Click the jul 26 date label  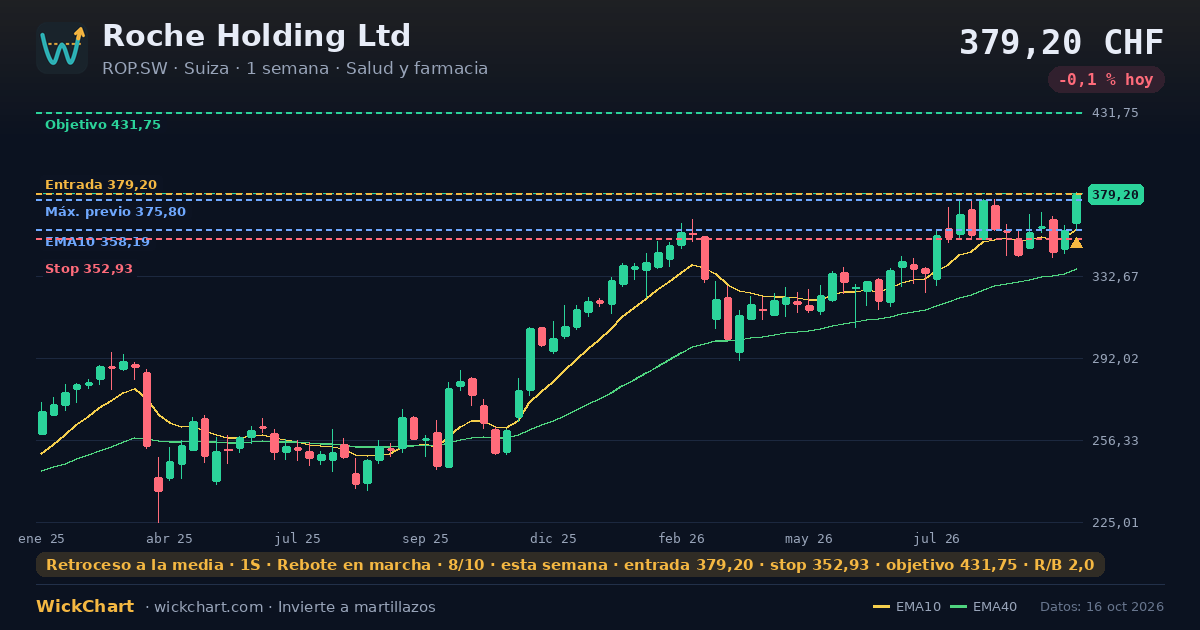point(937,538)
